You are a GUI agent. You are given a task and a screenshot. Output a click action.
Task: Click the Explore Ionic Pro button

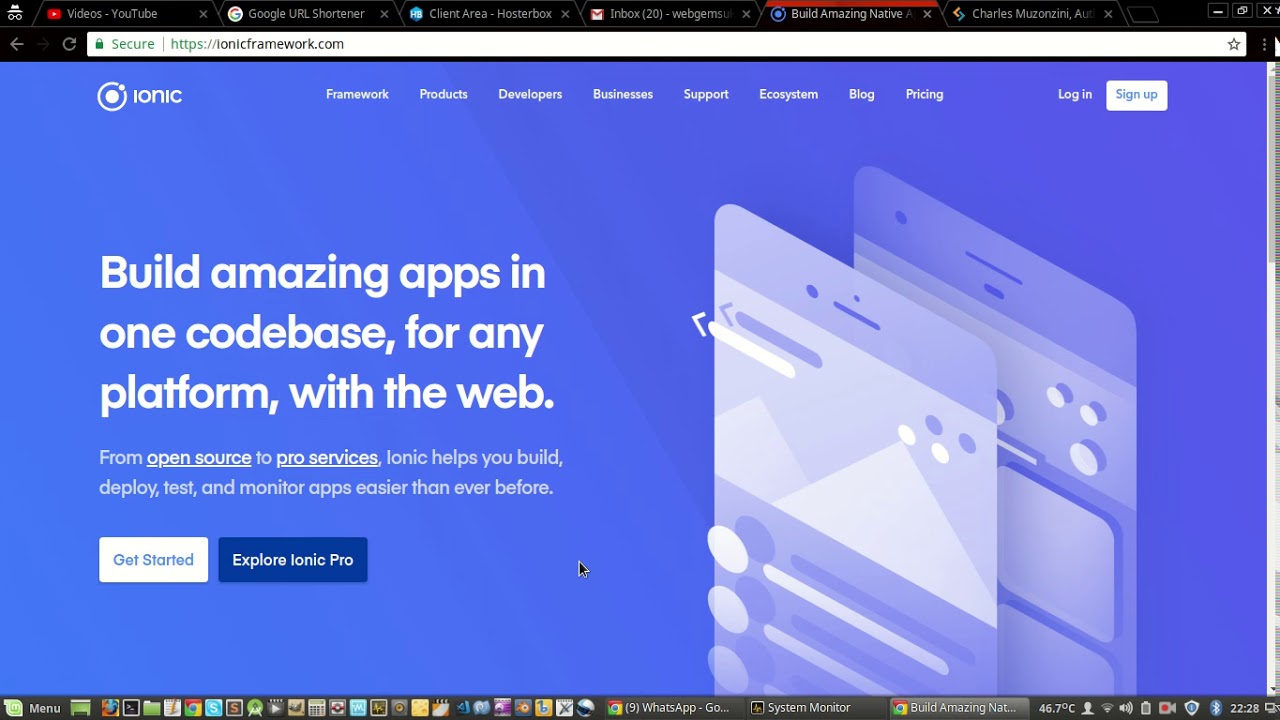[292, 560]
